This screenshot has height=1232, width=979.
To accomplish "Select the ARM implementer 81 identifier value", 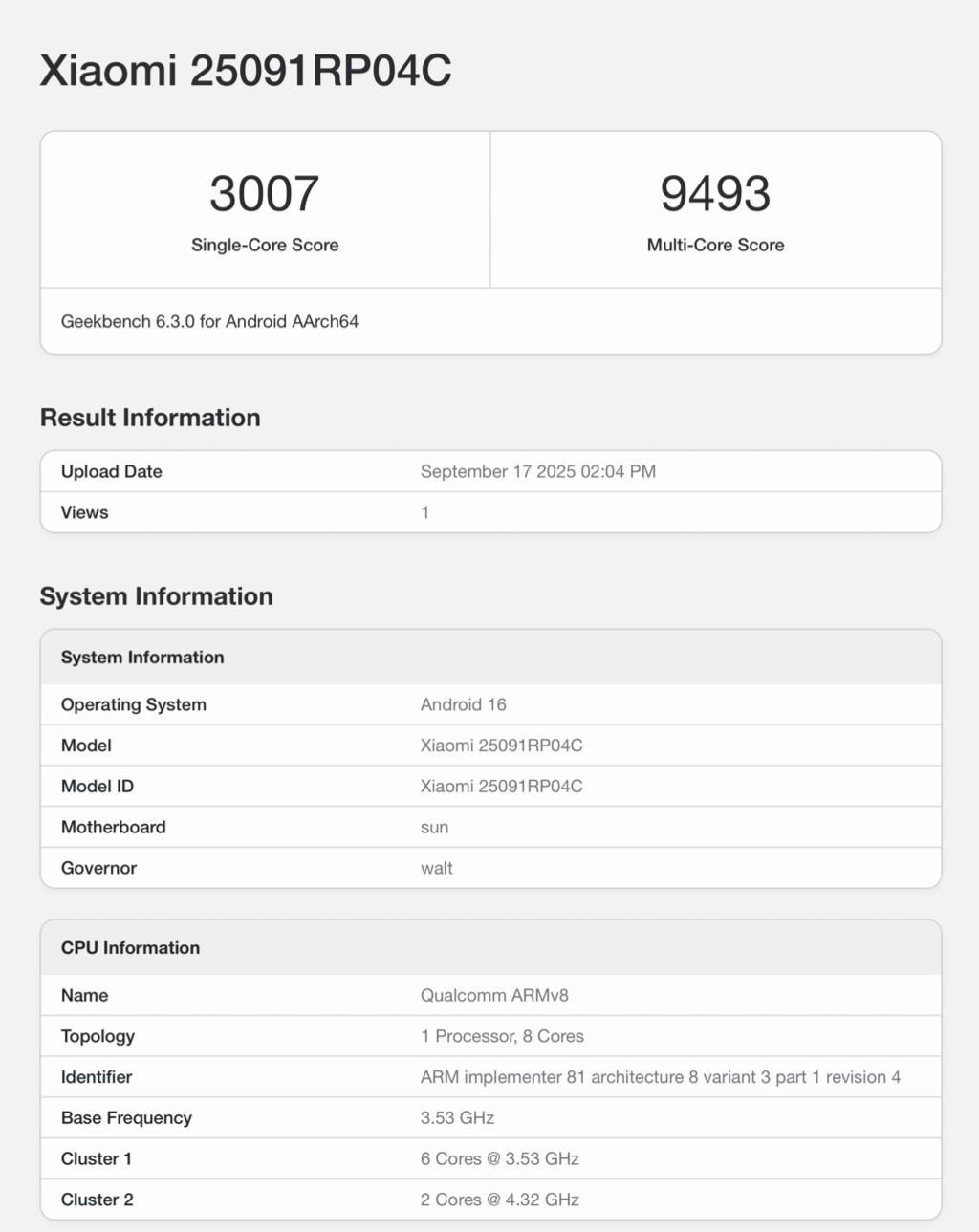I will pos(661,1077).
